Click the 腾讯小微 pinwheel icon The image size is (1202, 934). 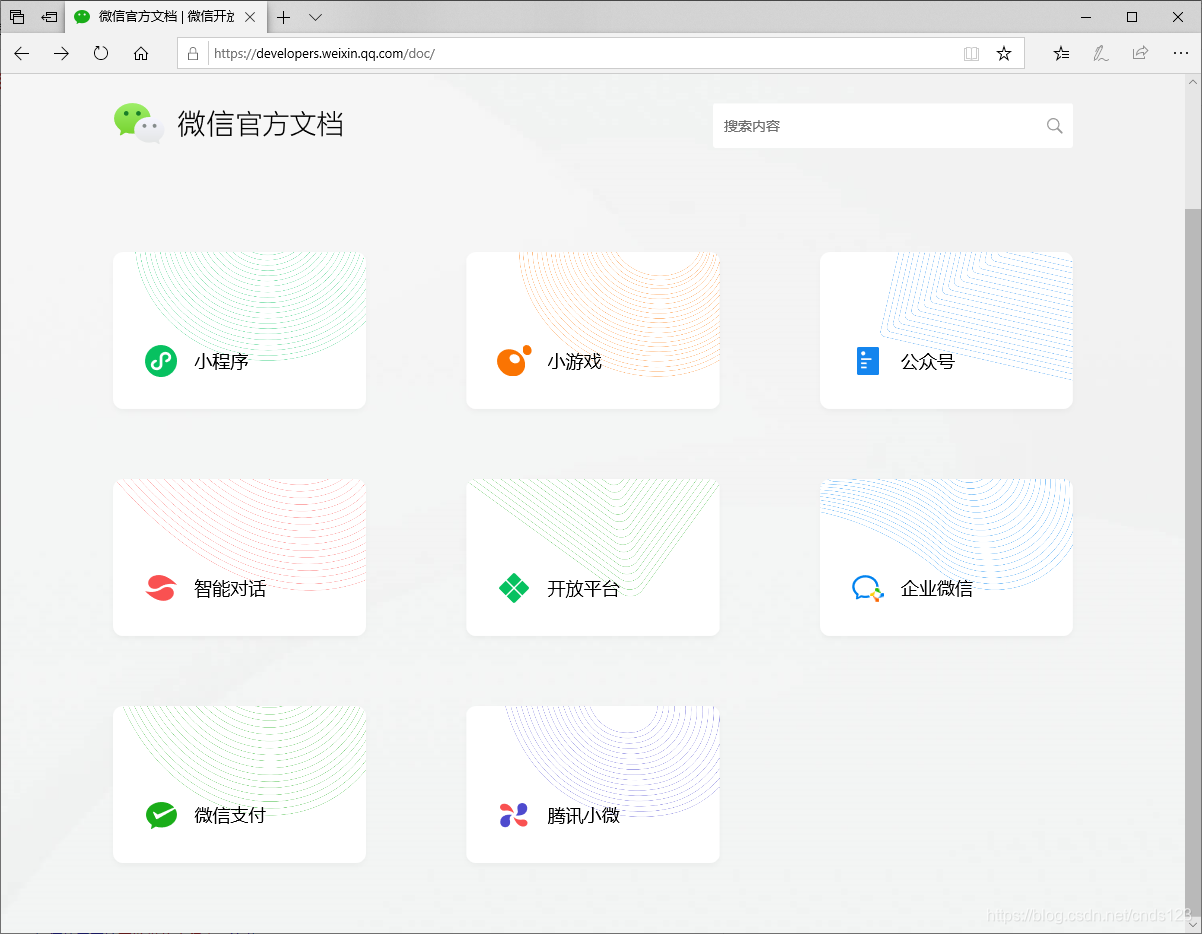click(x=514, y=815)
